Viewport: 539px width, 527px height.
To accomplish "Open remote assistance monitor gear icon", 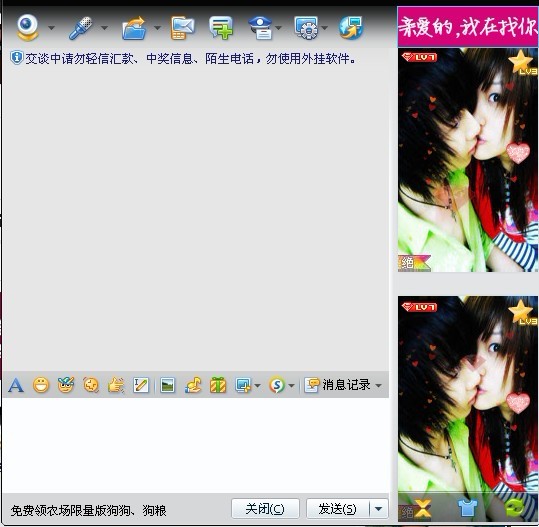I will tap(306, 28).
